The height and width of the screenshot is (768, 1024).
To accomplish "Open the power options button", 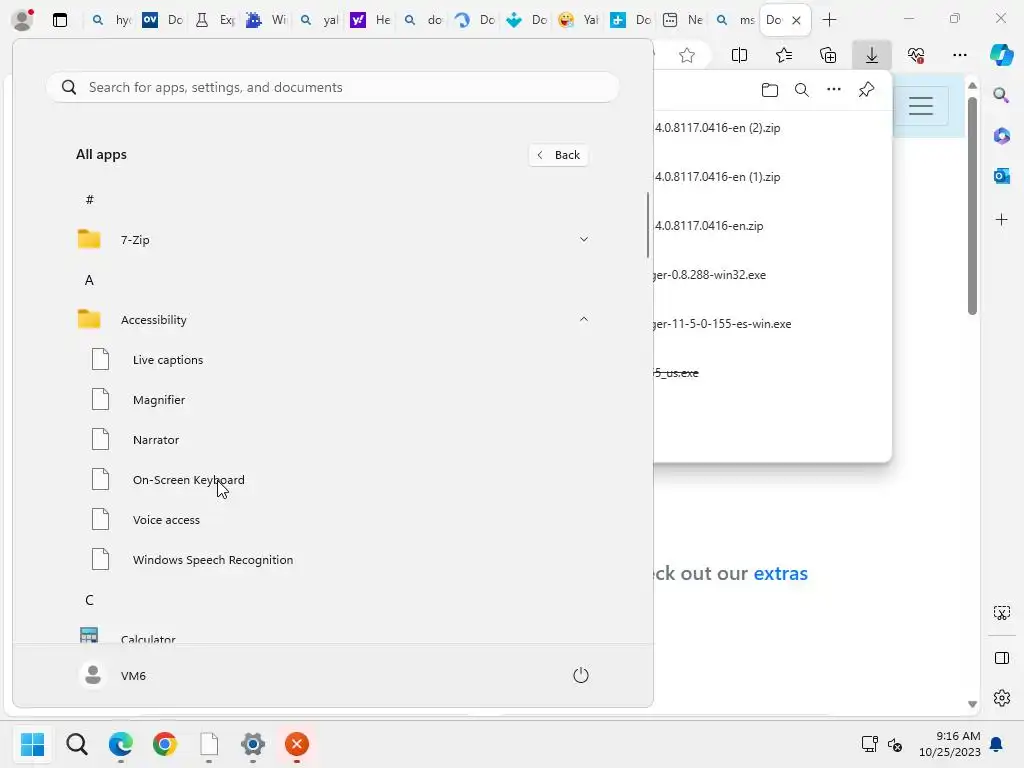I will coord(581,675).
